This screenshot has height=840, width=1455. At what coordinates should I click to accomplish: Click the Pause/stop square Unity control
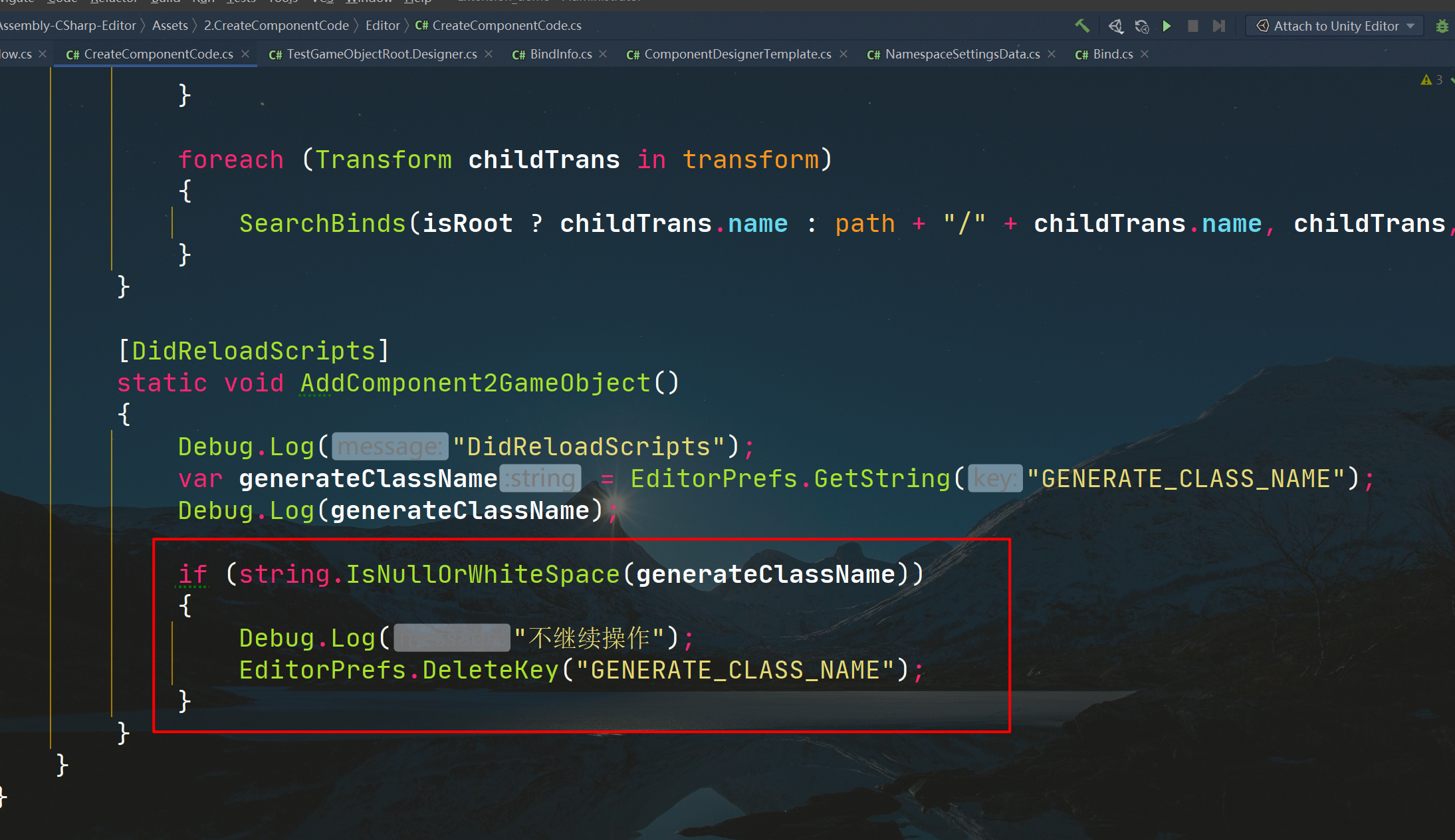tap(1193, 26)
